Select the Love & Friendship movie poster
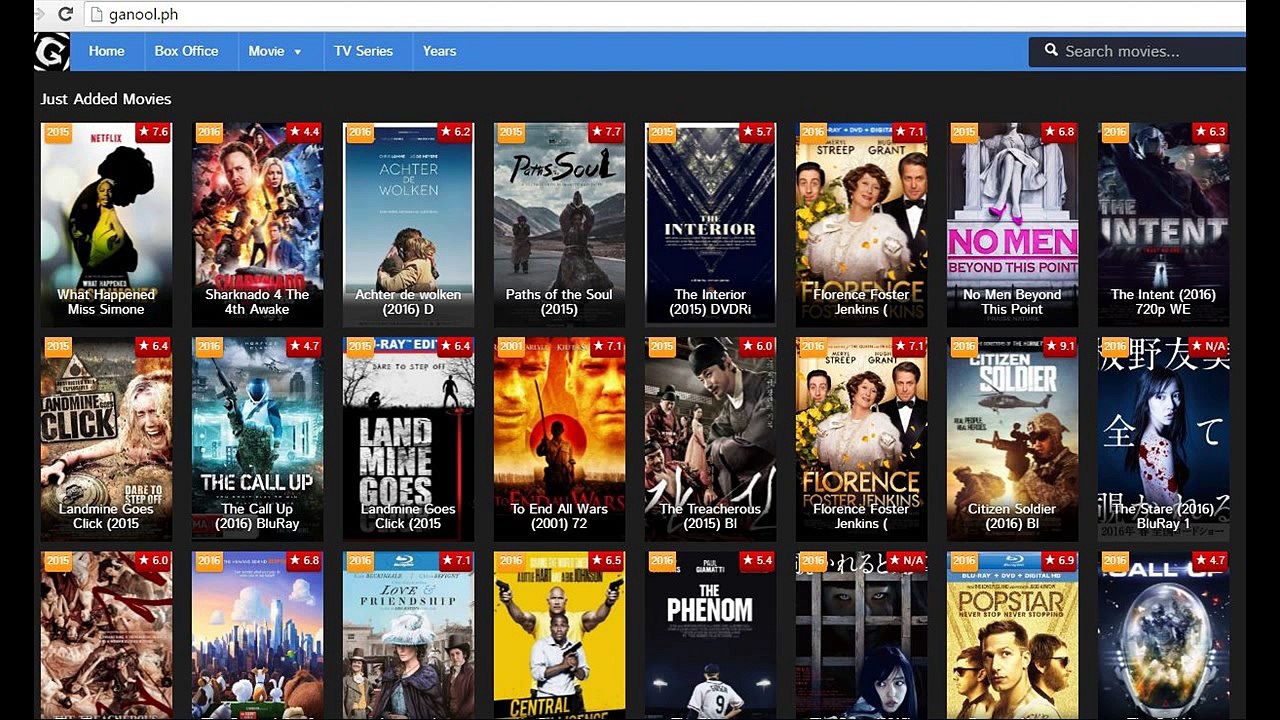Screen dimensions: 1280x720 [x=408, y=635]
